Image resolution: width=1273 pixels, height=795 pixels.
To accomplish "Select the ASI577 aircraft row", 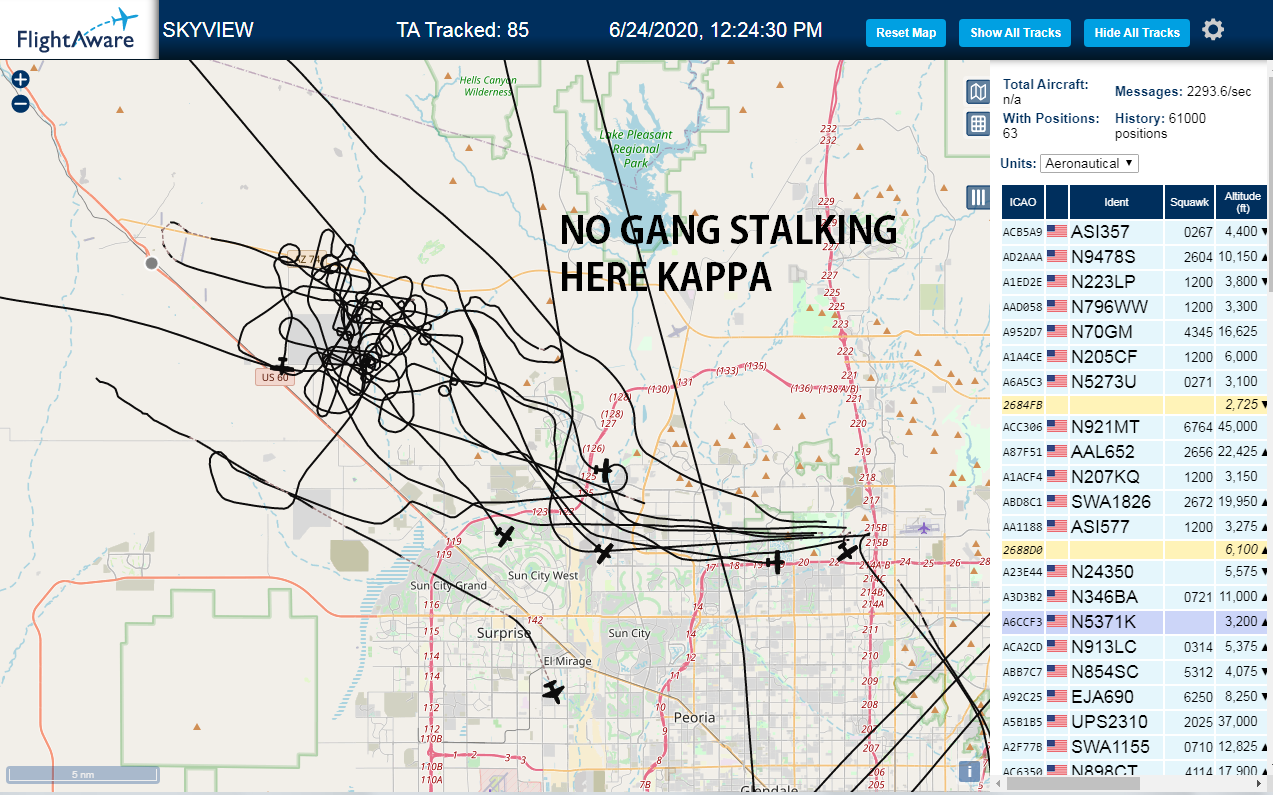I will (x=1134, y=527).
